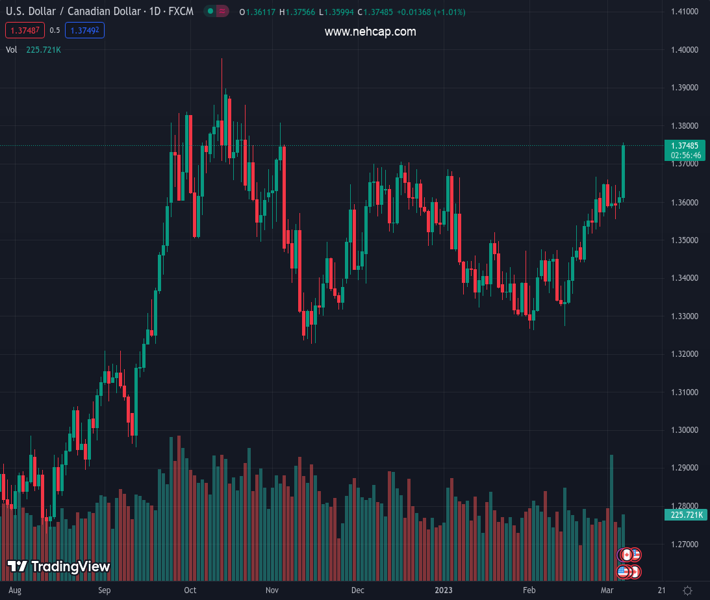Click the Vol indicator legend label
The width and height of the screenshot is (710, 600).
12,49
